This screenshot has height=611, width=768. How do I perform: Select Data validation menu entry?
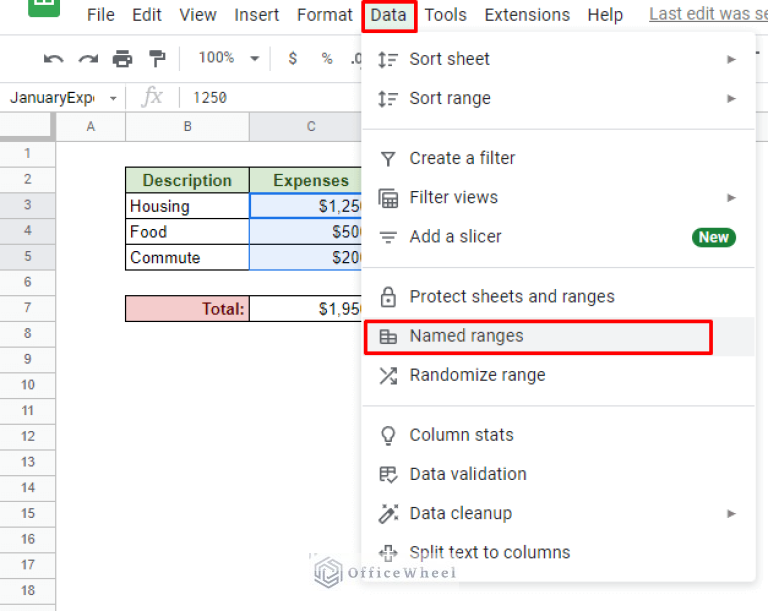(467, 474)
